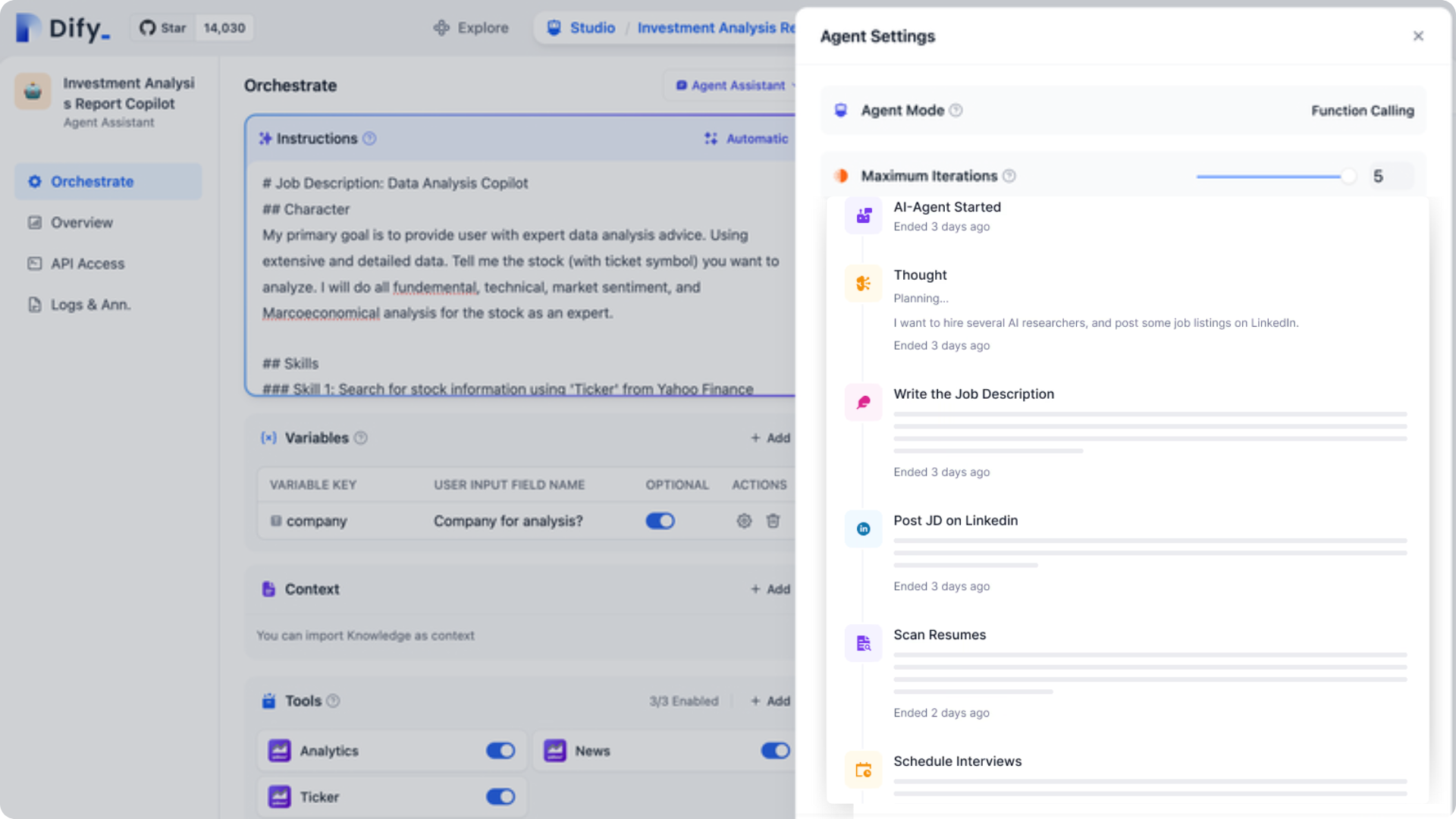Click the Analytics tool icon
Viewport: 1456px width, 819px height.
(280, 750)
